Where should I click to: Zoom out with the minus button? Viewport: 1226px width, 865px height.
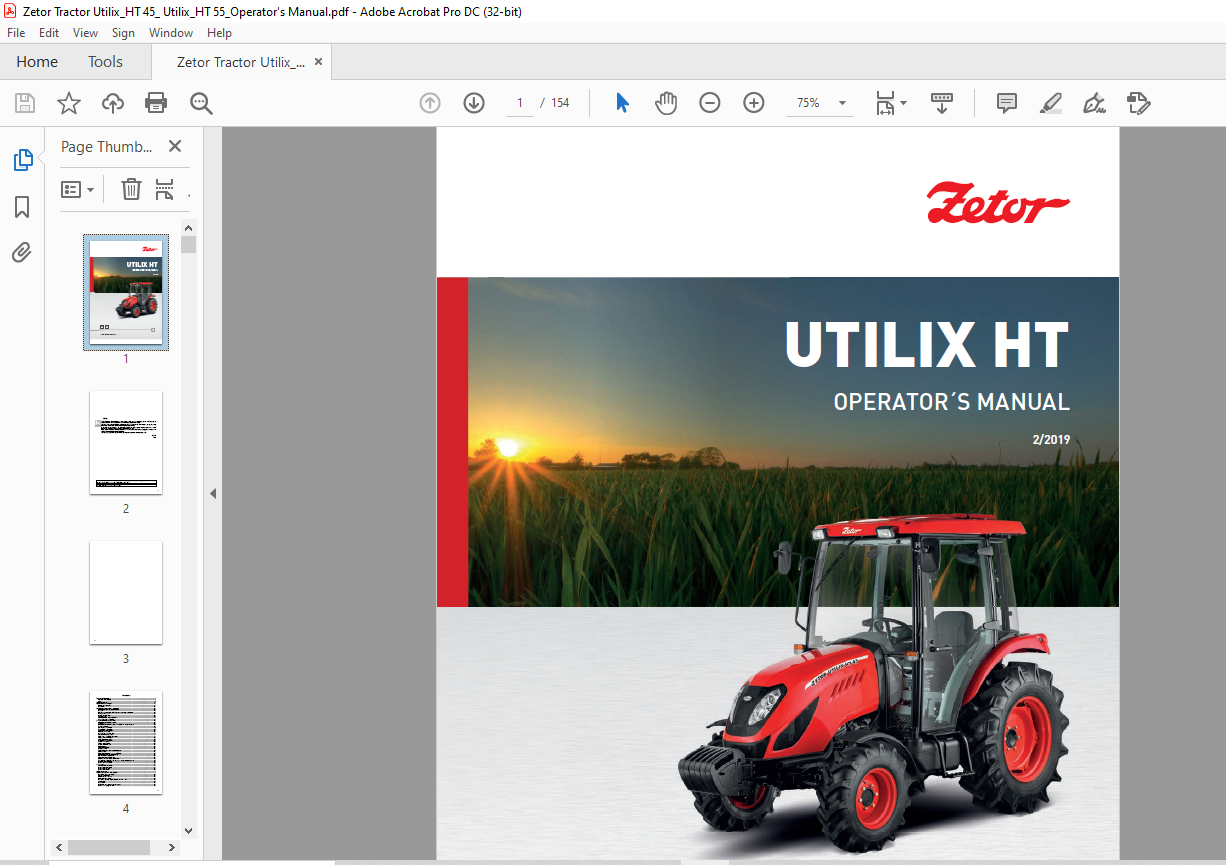point(710,103)
